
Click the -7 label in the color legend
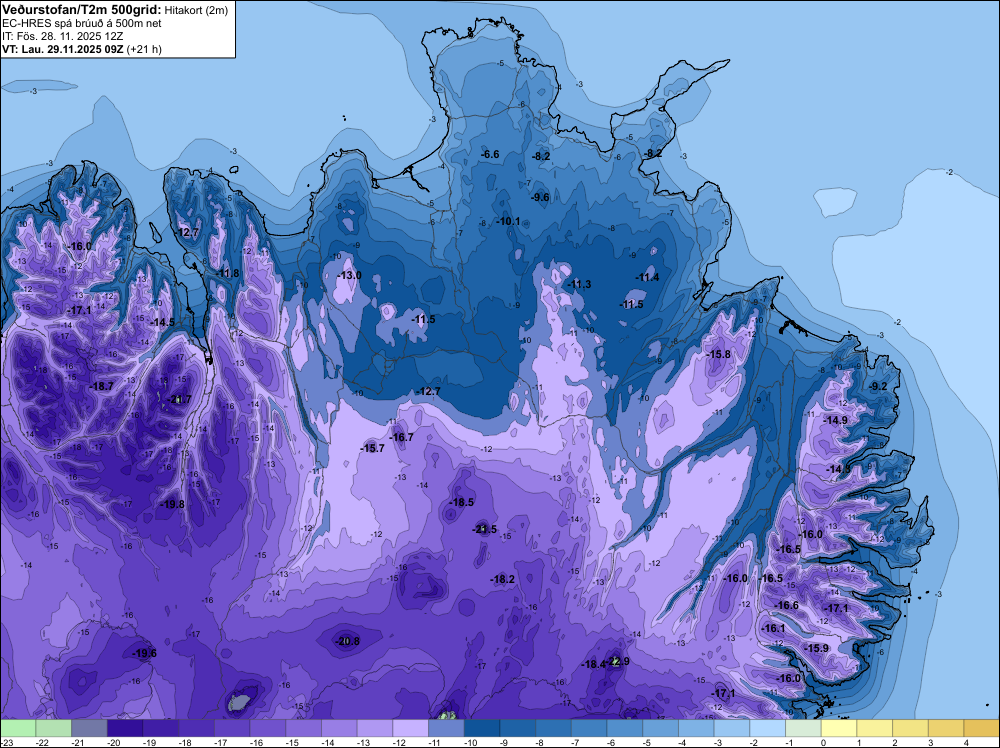[577, 742]
